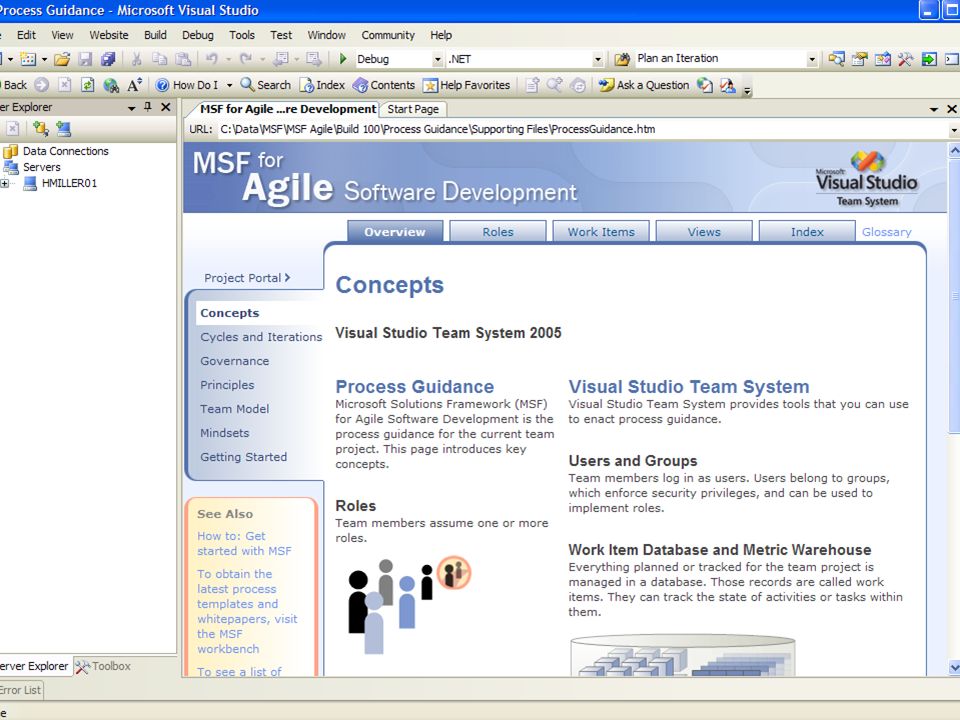Screen dimensions: 960x720
Task: Open the Debug menu
Action: tap(198, 35)
